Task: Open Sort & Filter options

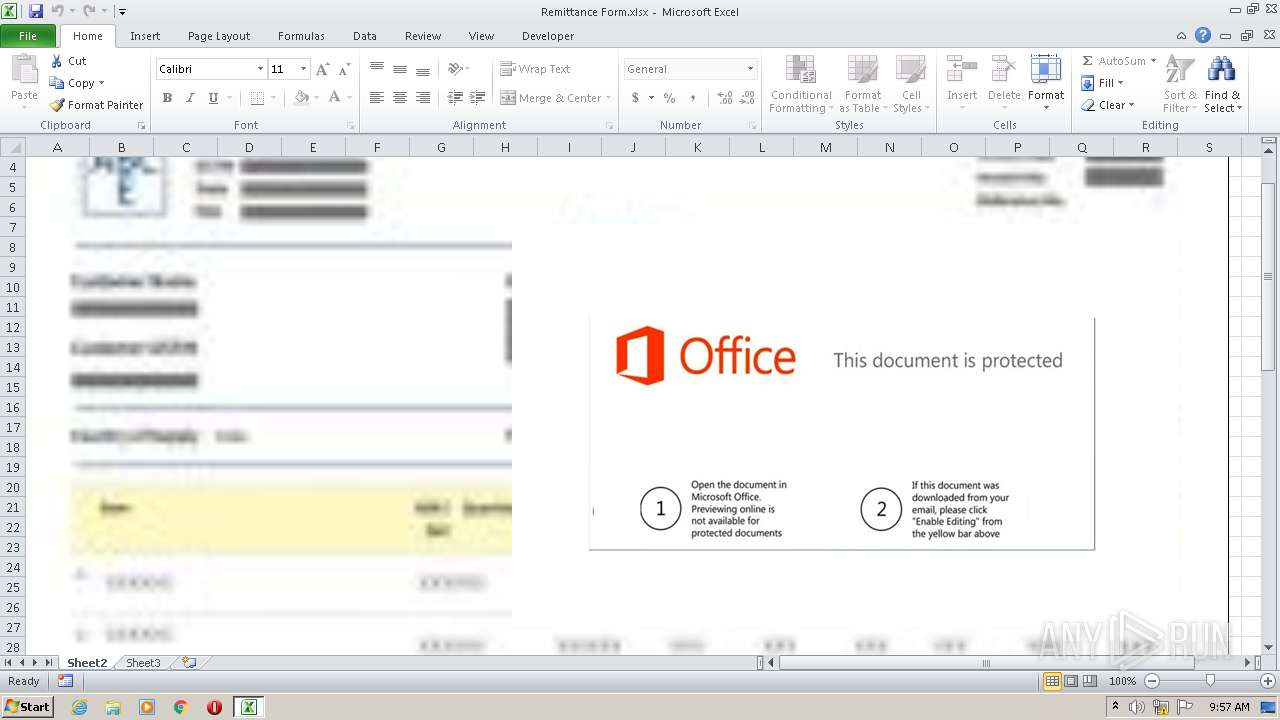Action: coord(1180,85)
